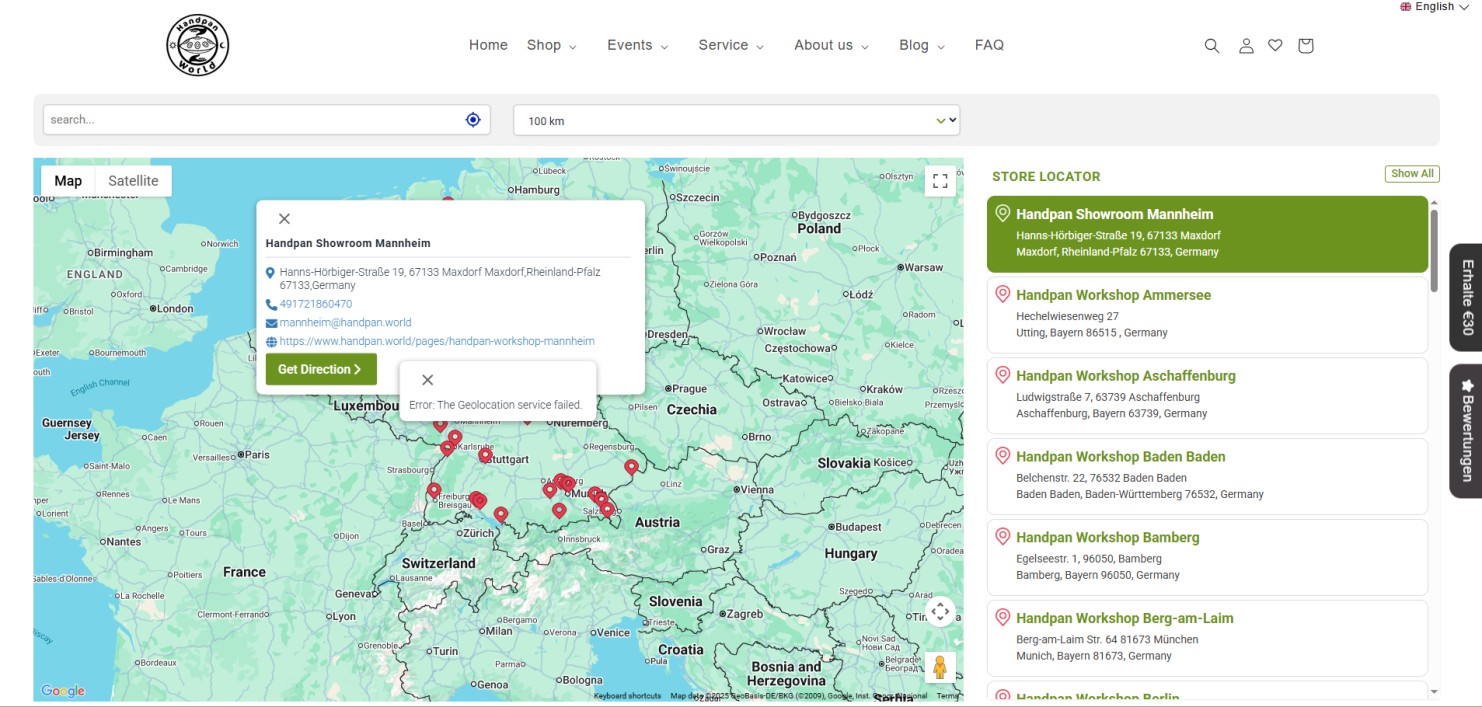Click the account person icon
Image resolution: width=1482 pixels, height=707 pixels.
tap(1246, 45)
